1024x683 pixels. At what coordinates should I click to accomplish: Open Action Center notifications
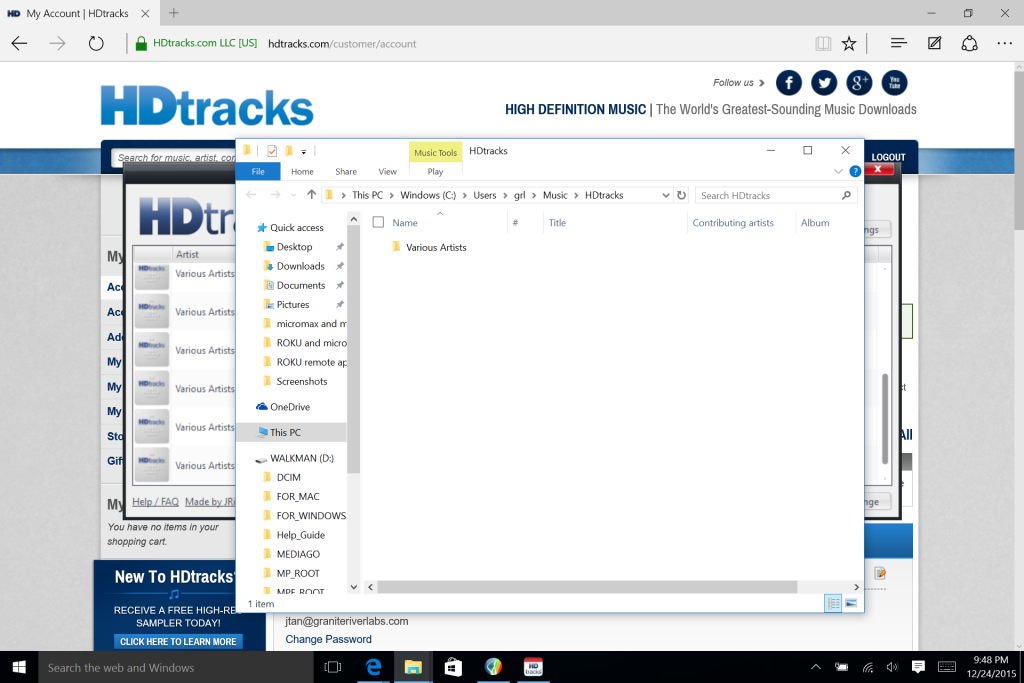(918, 667)
